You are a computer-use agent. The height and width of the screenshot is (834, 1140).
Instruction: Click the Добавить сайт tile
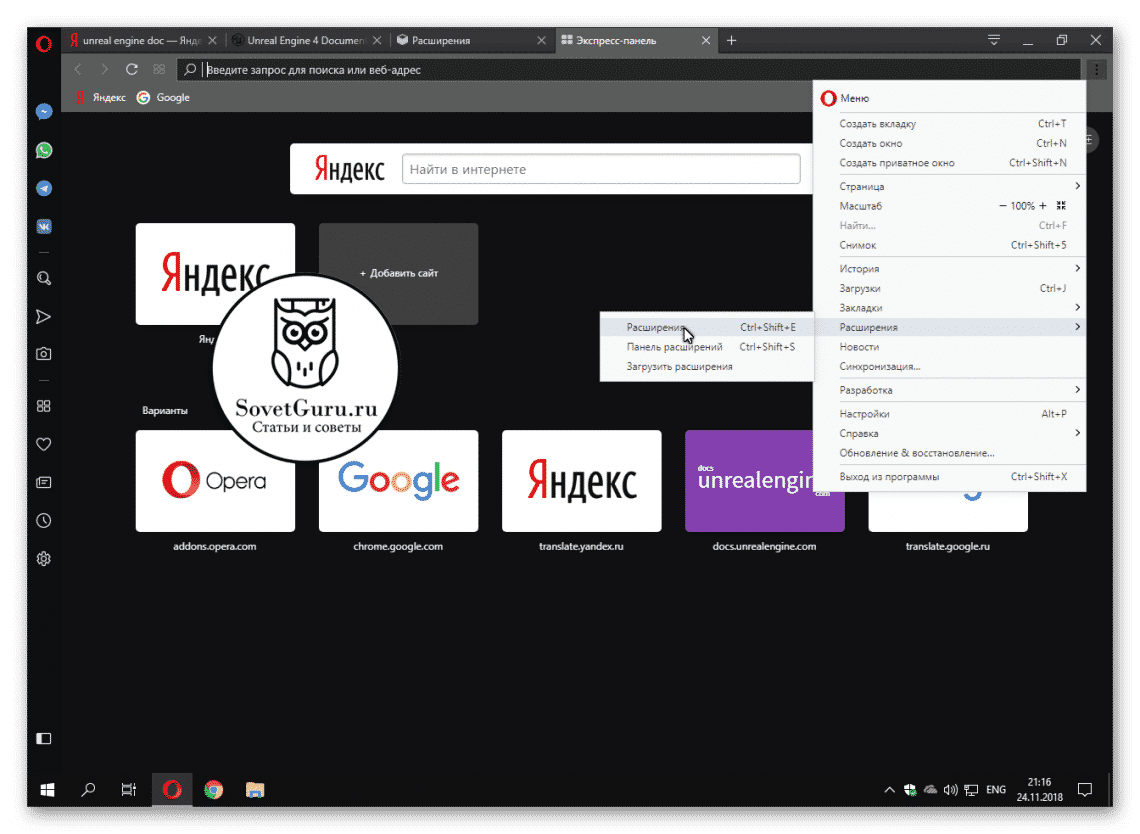click(398, 273)
